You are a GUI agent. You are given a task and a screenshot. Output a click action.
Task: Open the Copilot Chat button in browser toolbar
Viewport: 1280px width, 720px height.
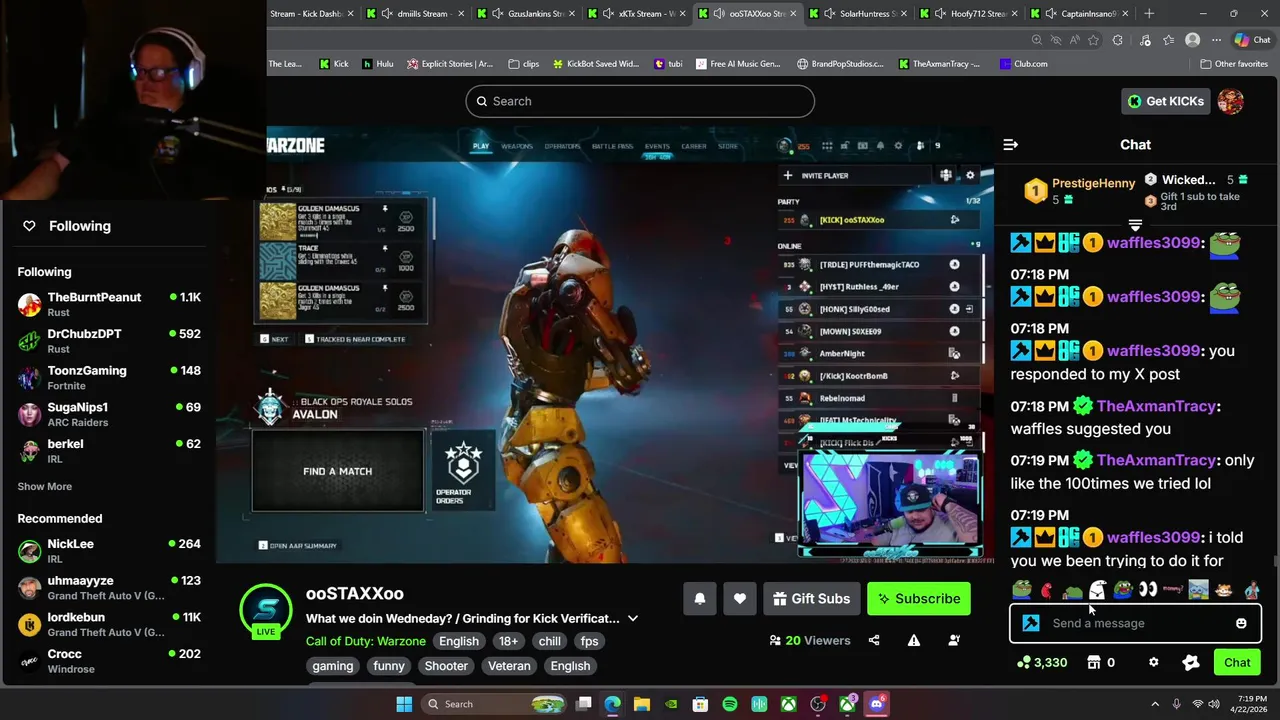[1252, 40]
